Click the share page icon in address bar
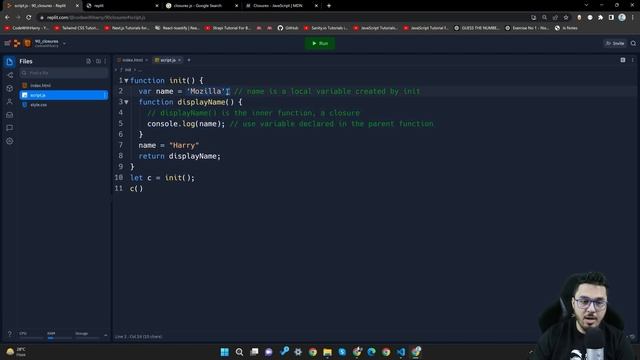Image resolution: width=640 pixels, height=360 pixels. click(555, 18)
